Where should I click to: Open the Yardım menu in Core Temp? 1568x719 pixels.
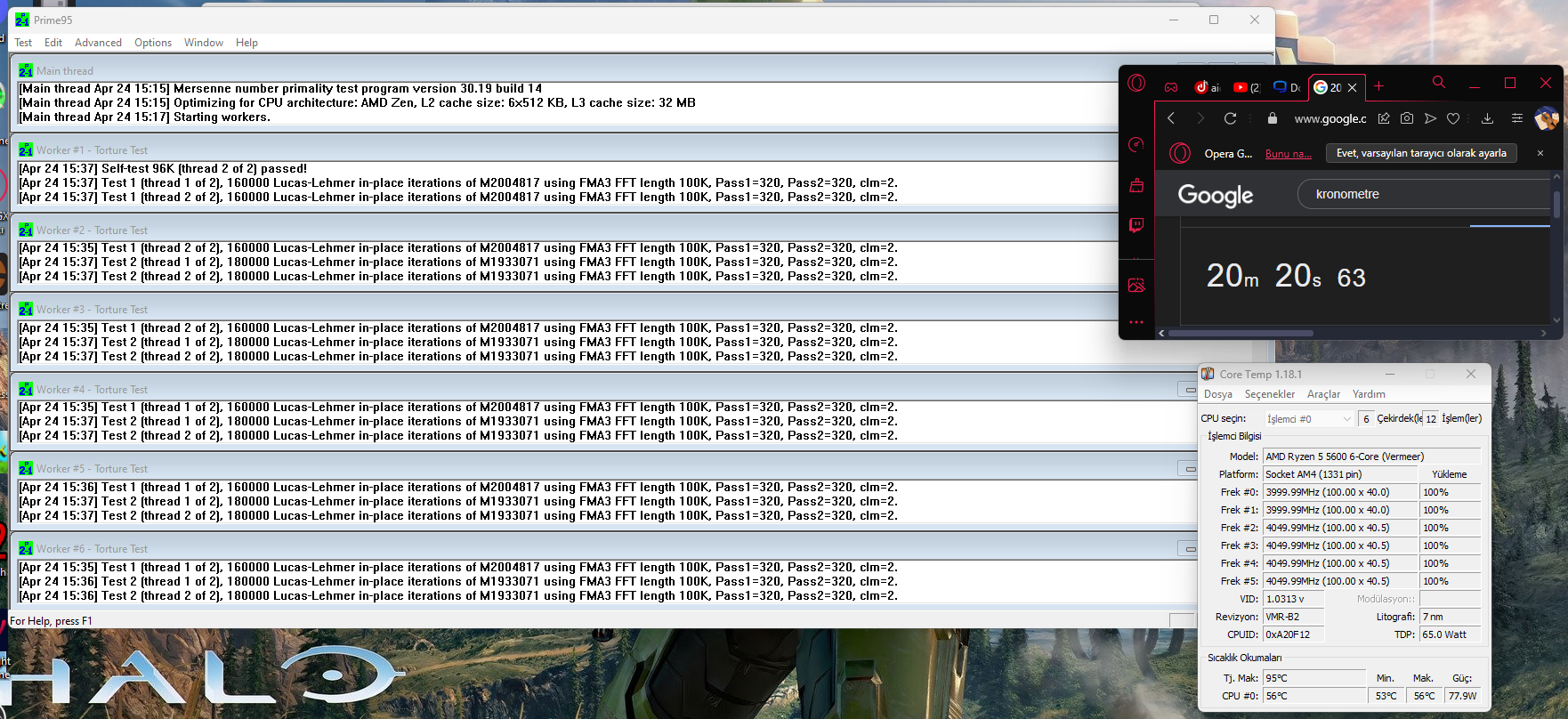(x=1369, y=394)
